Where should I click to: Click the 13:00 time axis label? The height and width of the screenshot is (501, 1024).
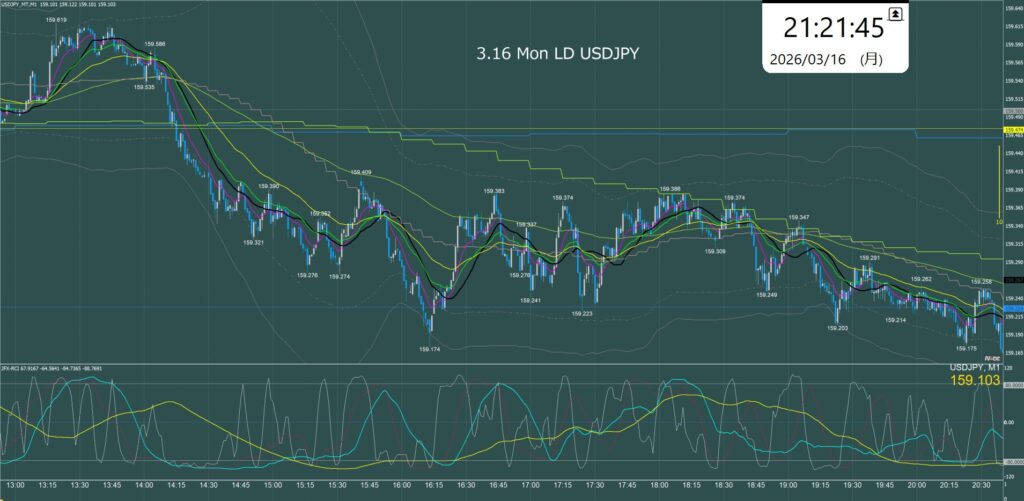coord(16,485)
